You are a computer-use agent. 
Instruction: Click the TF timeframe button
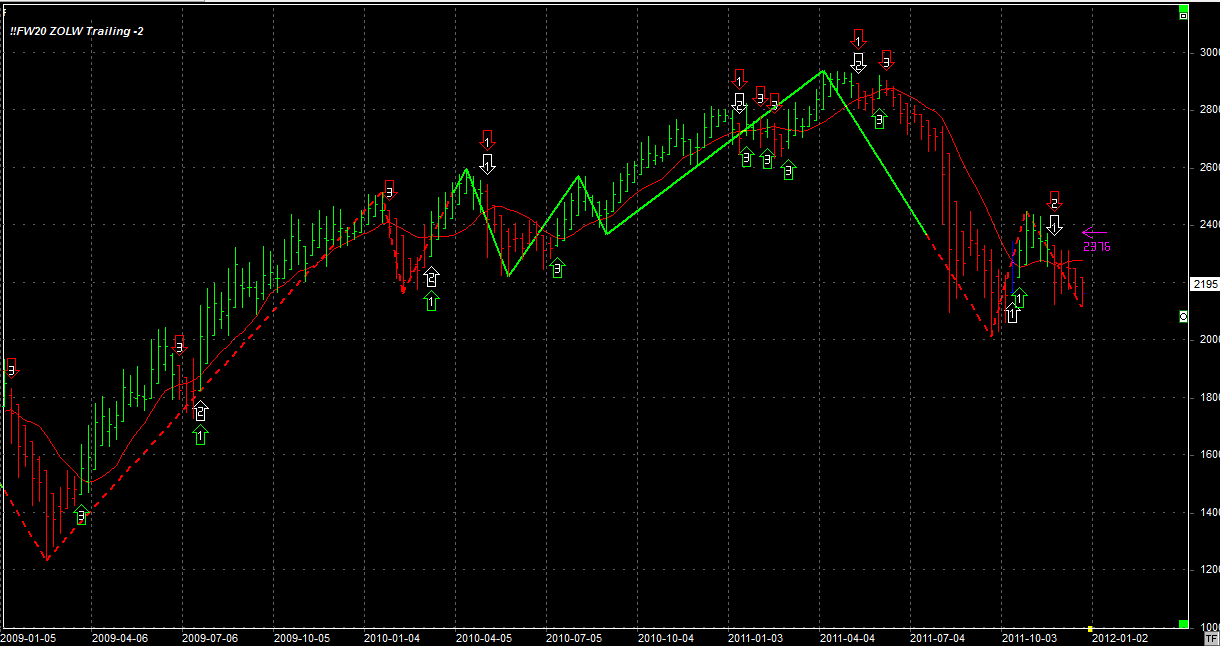click(1211, 637)
